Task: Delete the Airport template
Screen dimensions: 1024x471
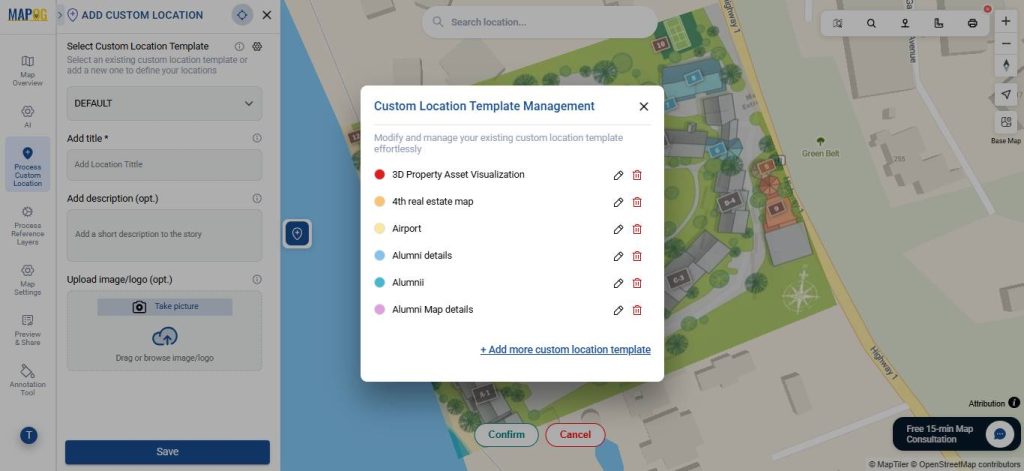Action: [x=637, y=229]
